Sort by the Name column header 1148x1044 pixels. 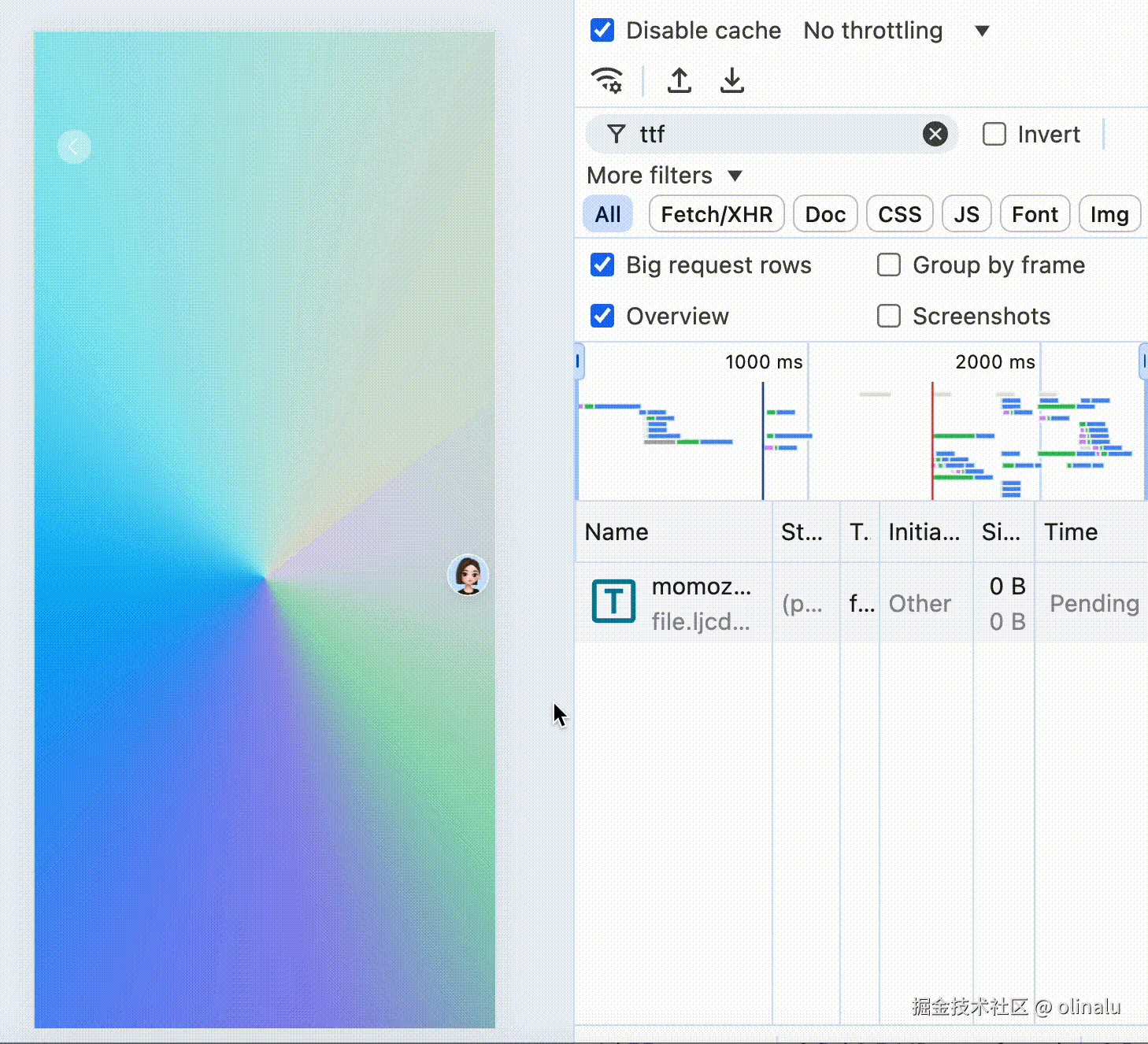click(x=673, y=532)
